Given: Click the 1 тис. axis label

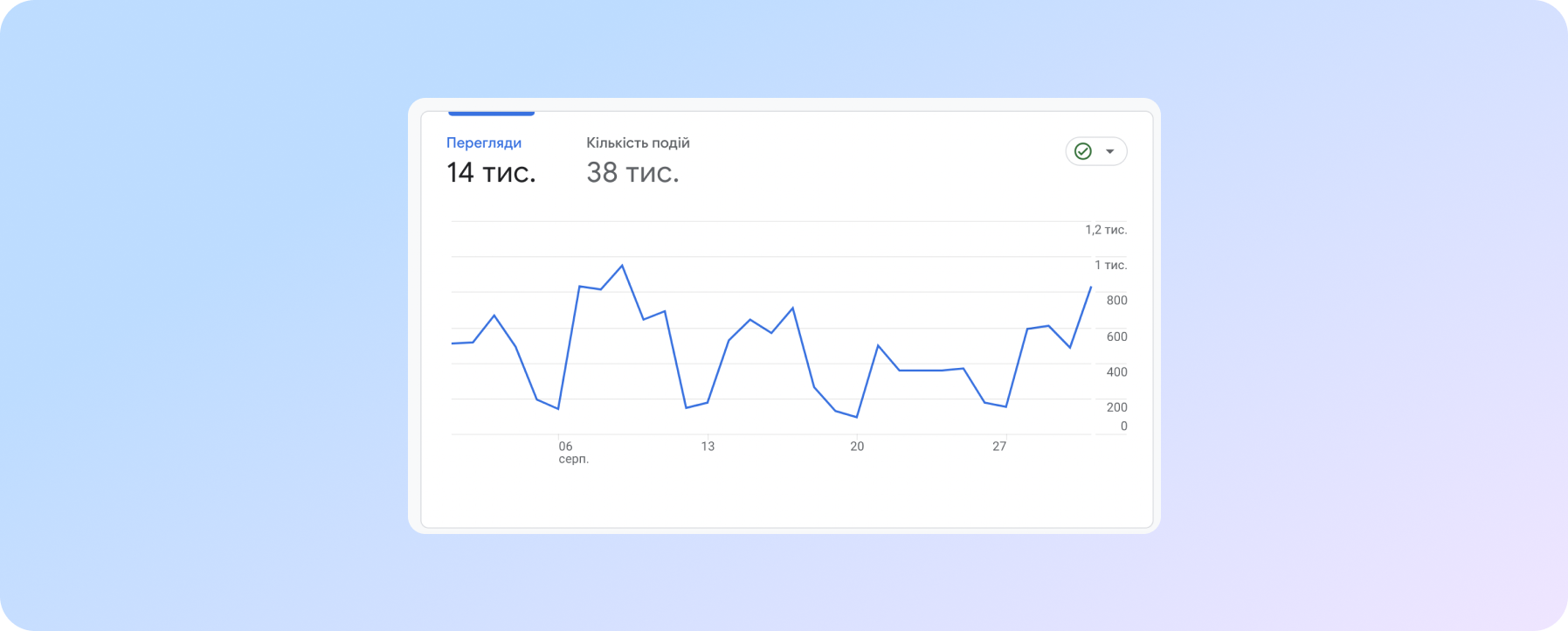Looking at the screenshot, I should tap(1111, 265).
